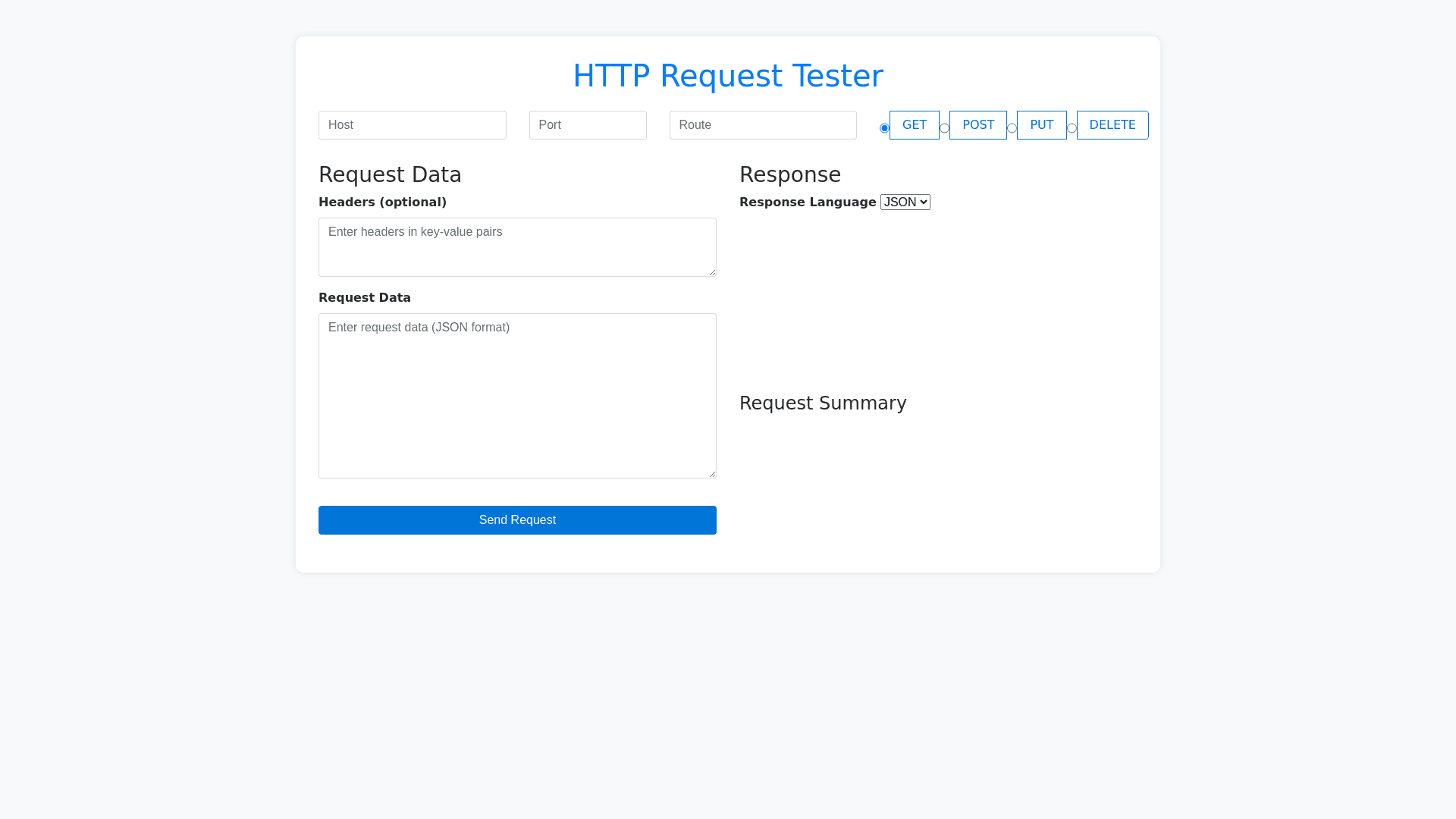Click the Route text field
Viewport: 1456px width, 819px height.
click(x=763, y=125)
